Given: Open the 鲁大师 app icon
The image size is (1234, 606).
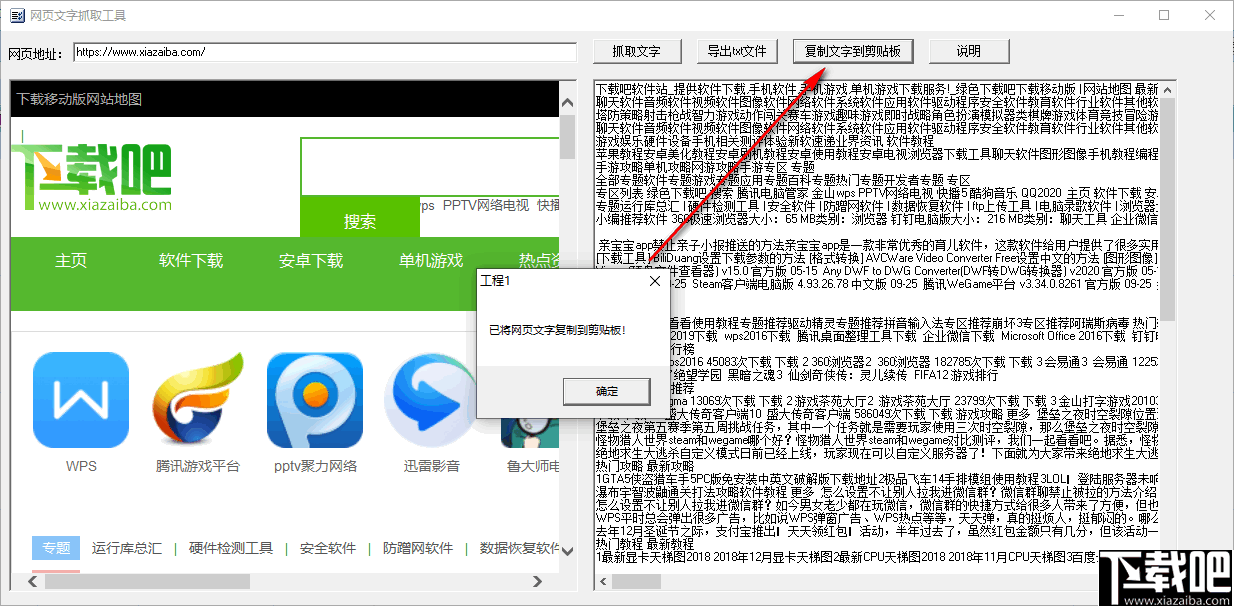Looking at the screenshot, I should tap(528, 432).
